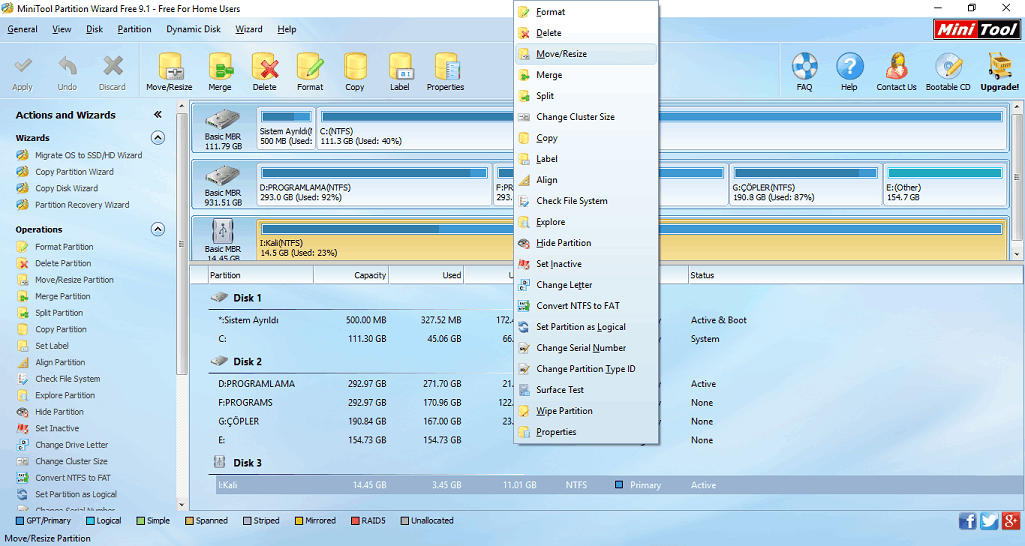Choose Move/Resize in the context menu
1025x546 pixels.
(x=586, y=54)
